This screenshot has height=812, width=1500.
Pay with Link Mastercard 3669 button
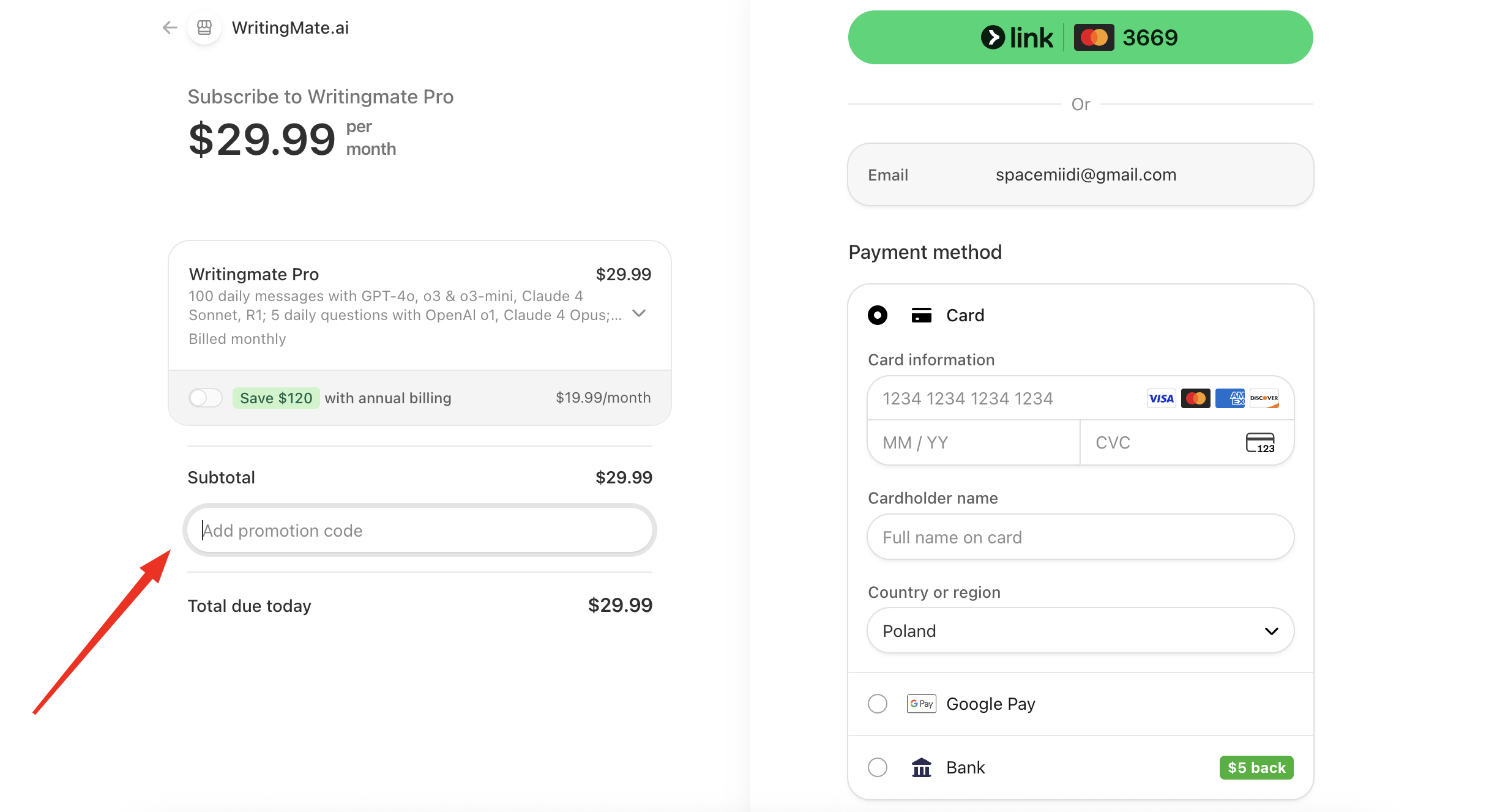(1080, 37)
